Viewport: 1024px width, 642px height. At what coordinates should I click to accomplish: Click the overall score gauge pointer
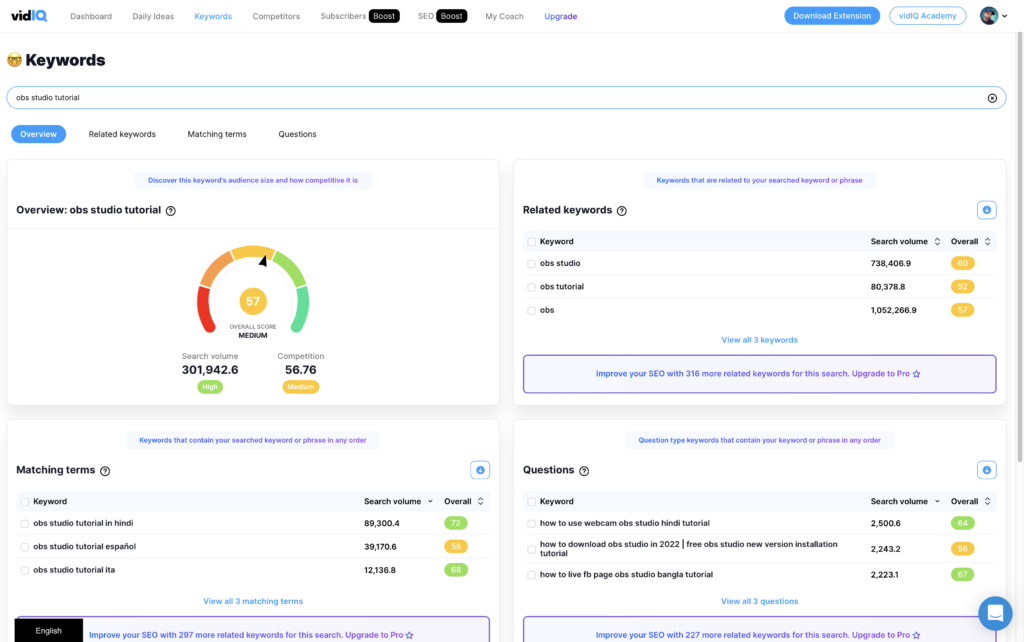[x=263, y=261]
